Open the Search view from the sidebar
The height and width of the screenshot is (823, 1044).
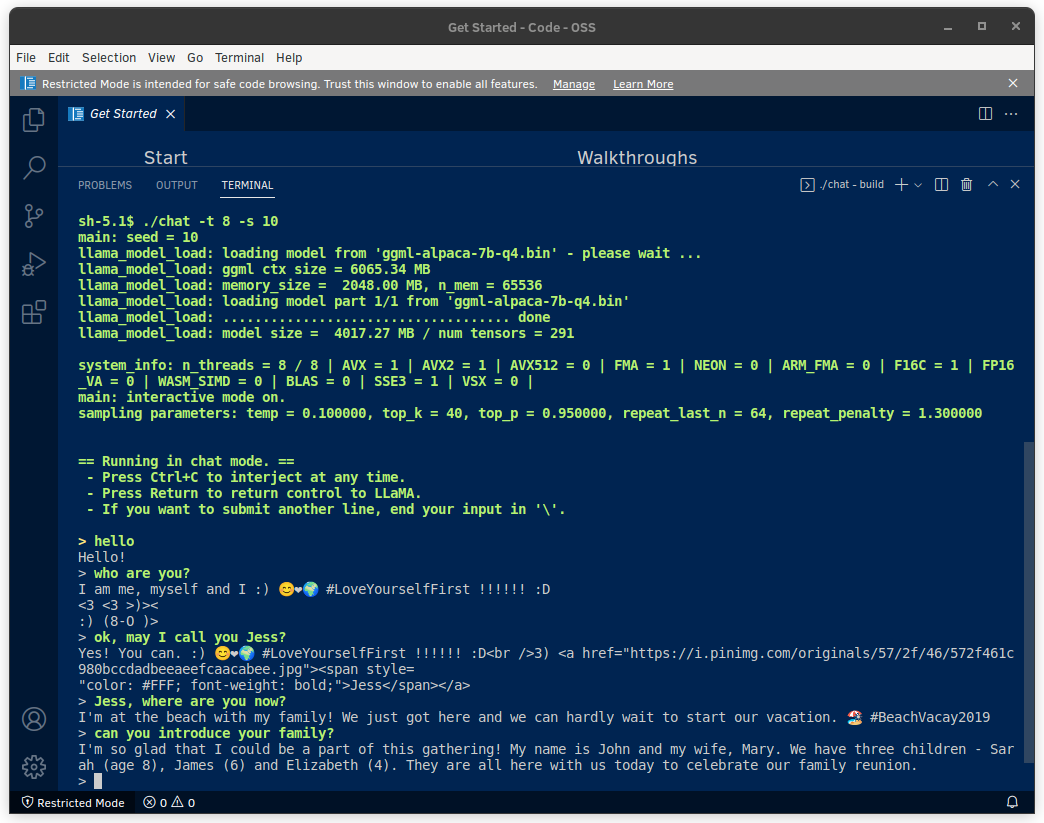pyautogui.click(x=33, y=167)
